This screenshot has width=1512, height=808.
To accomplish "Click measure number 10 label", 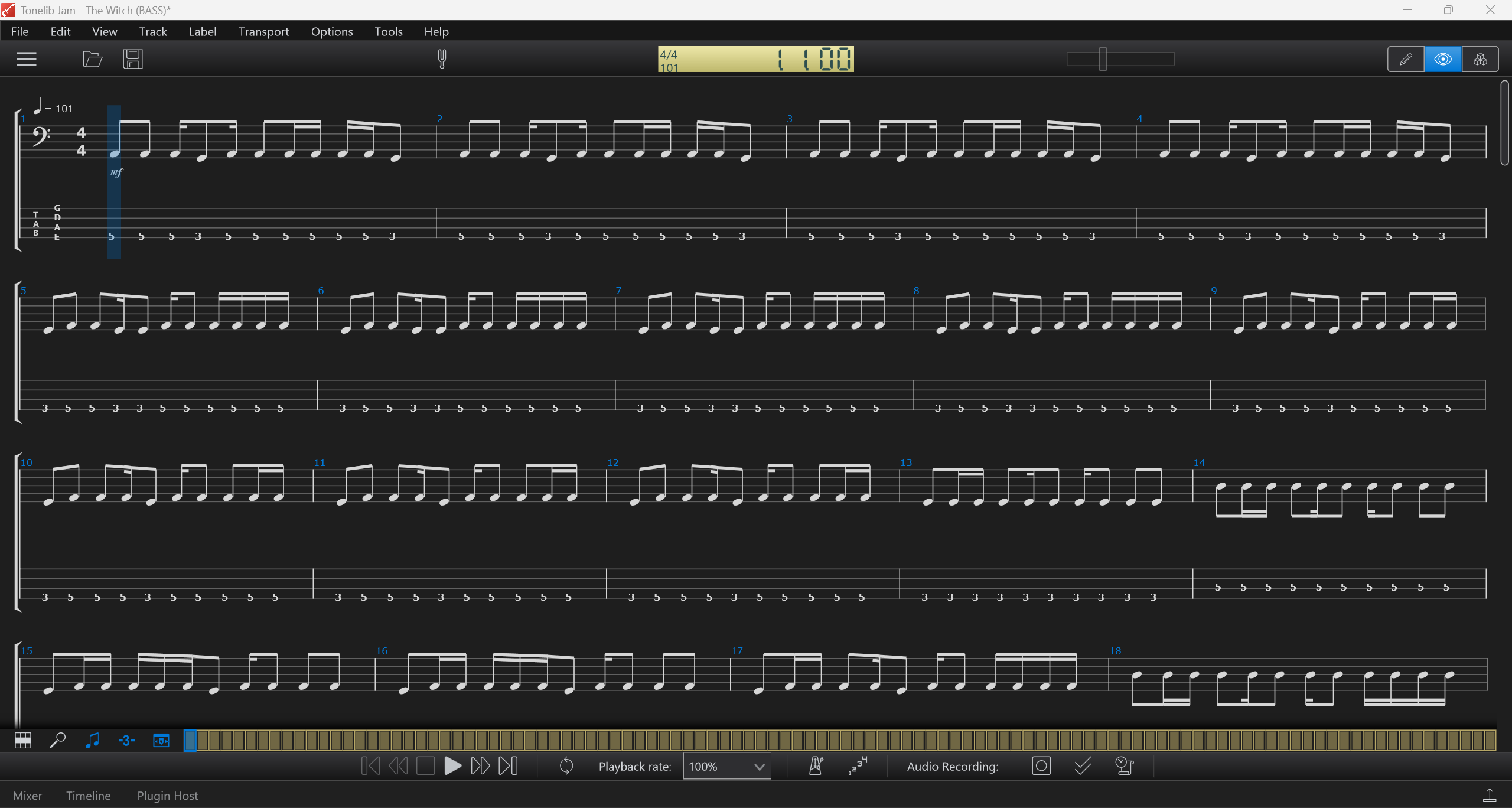I will pos(27,462).
